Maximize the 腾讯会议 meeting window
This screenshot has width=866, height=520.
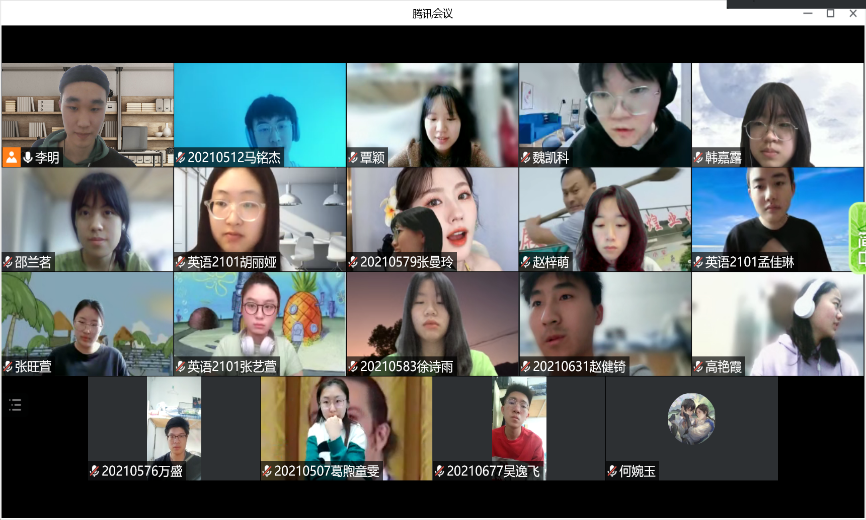[x=830, y=13]
